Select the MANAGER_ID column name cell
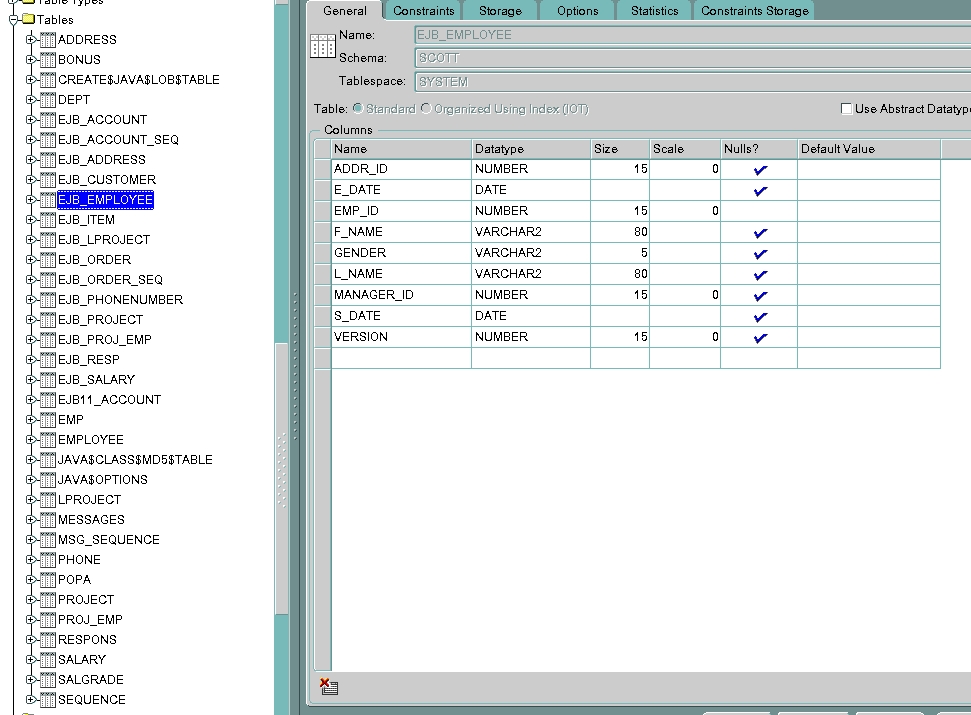This screenshot has width=971, height=715. pyautogui.click(x=401, y=295)
